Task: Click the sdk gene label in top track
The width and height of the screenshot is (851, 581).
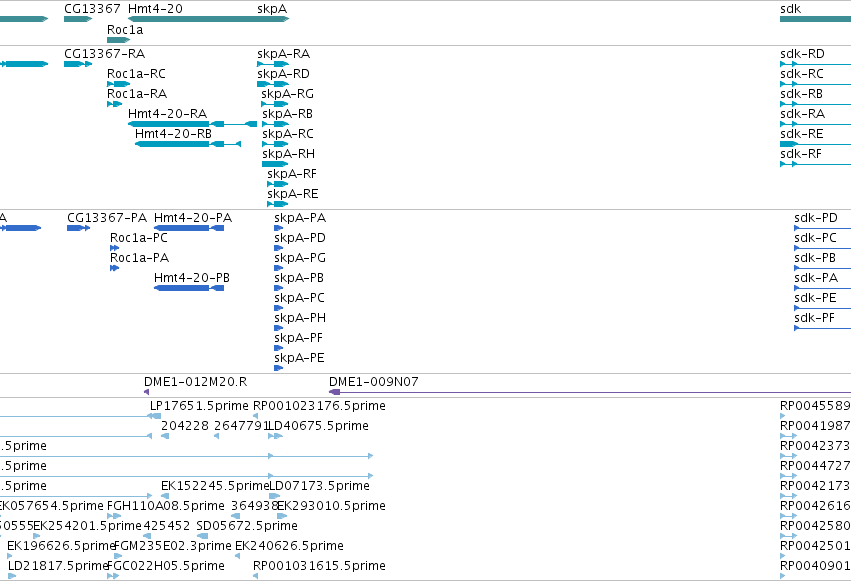Action: [790, 9]
